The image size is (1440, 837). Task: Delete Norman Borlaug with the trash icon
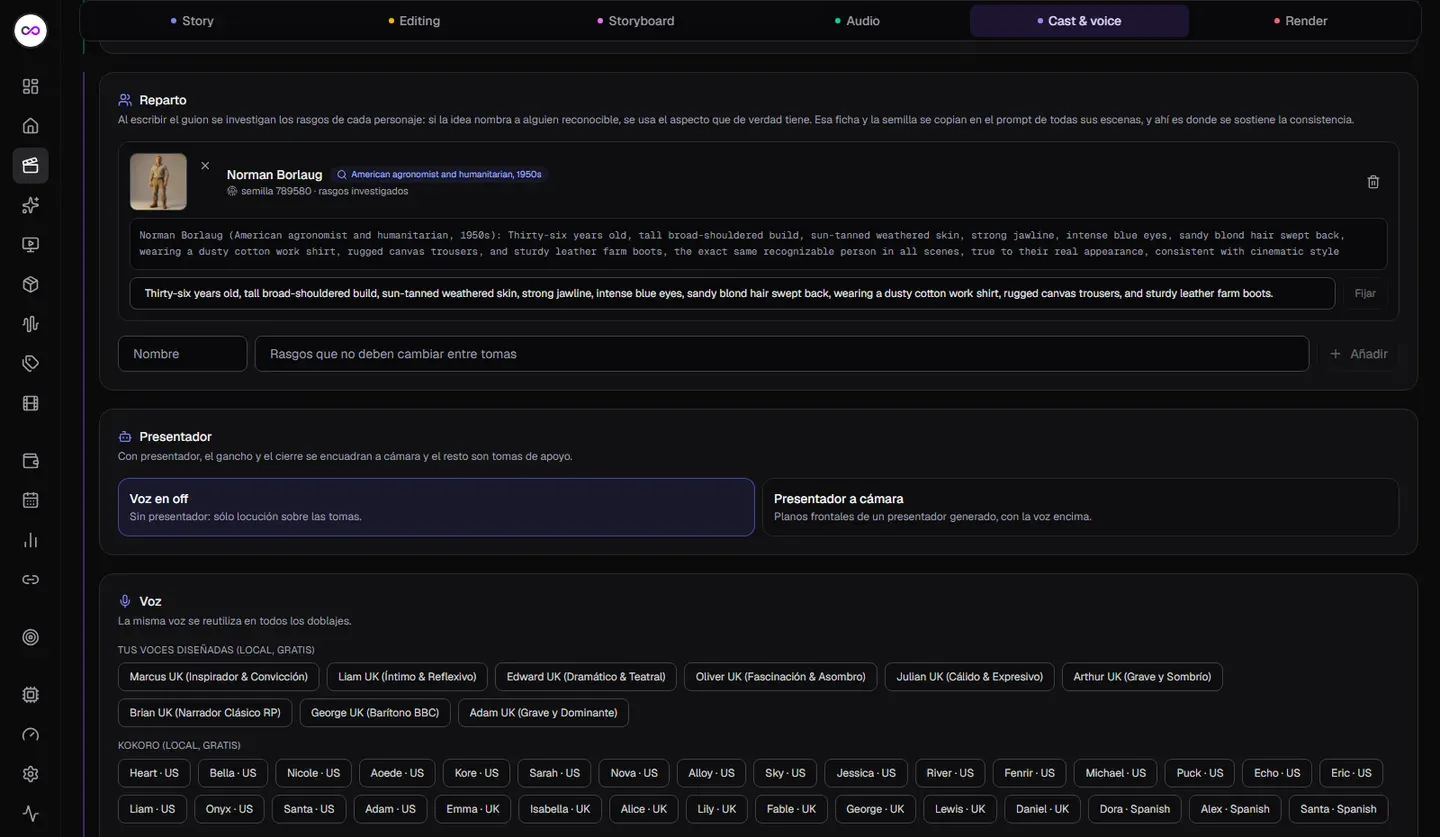pos(1373,182)
